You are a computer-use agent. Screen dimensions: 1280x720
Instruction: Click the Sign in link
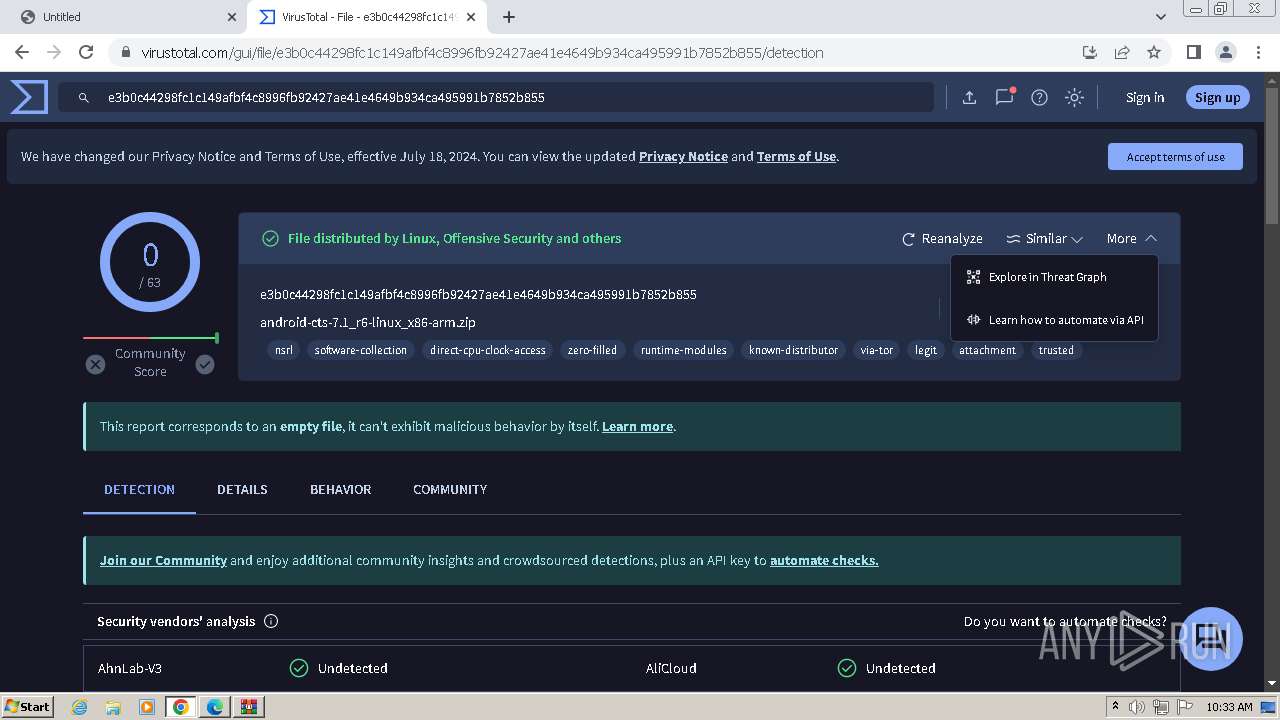pyautogui.click(x=1145, y=97)
